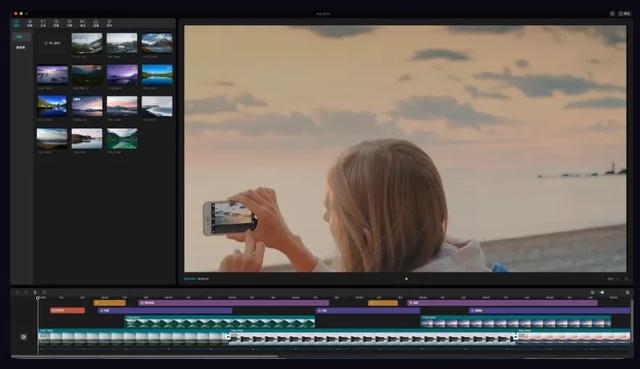Adjust the timeline zoom slider knob
This screenshot has width=640, height=369.
click(x=602, y=292)
